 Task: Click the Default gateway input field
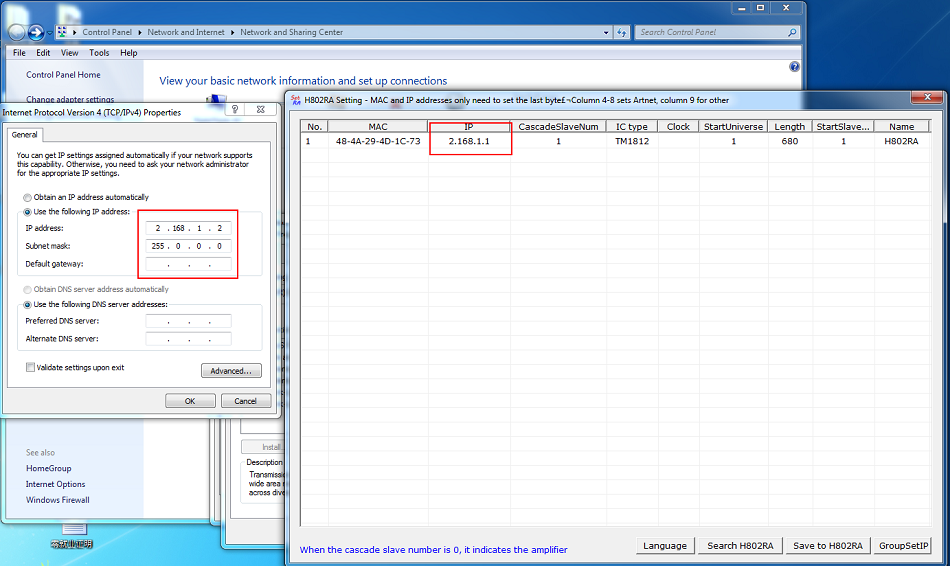(x=188, y=264)
